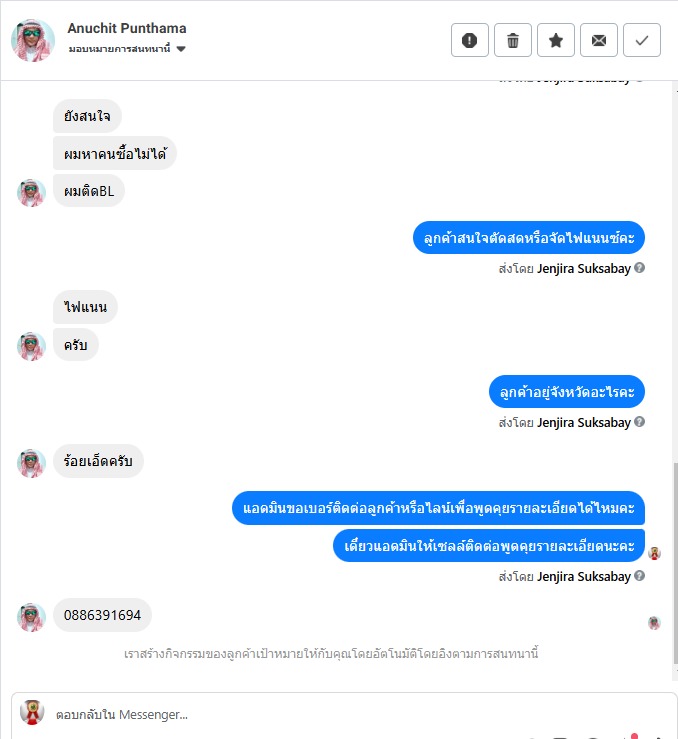
Task: Delete conversation using trash icon
Action: (513, 40)
